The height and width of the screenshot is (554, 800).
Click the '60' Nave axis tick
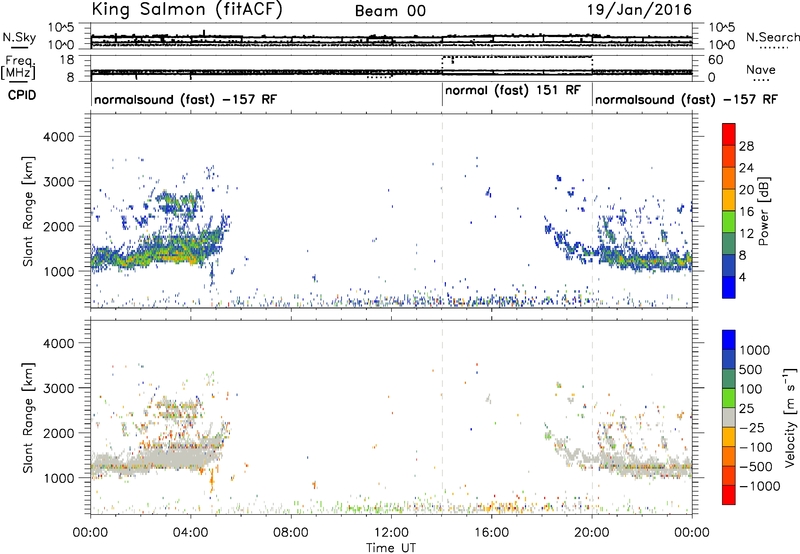tap(716, 60)
